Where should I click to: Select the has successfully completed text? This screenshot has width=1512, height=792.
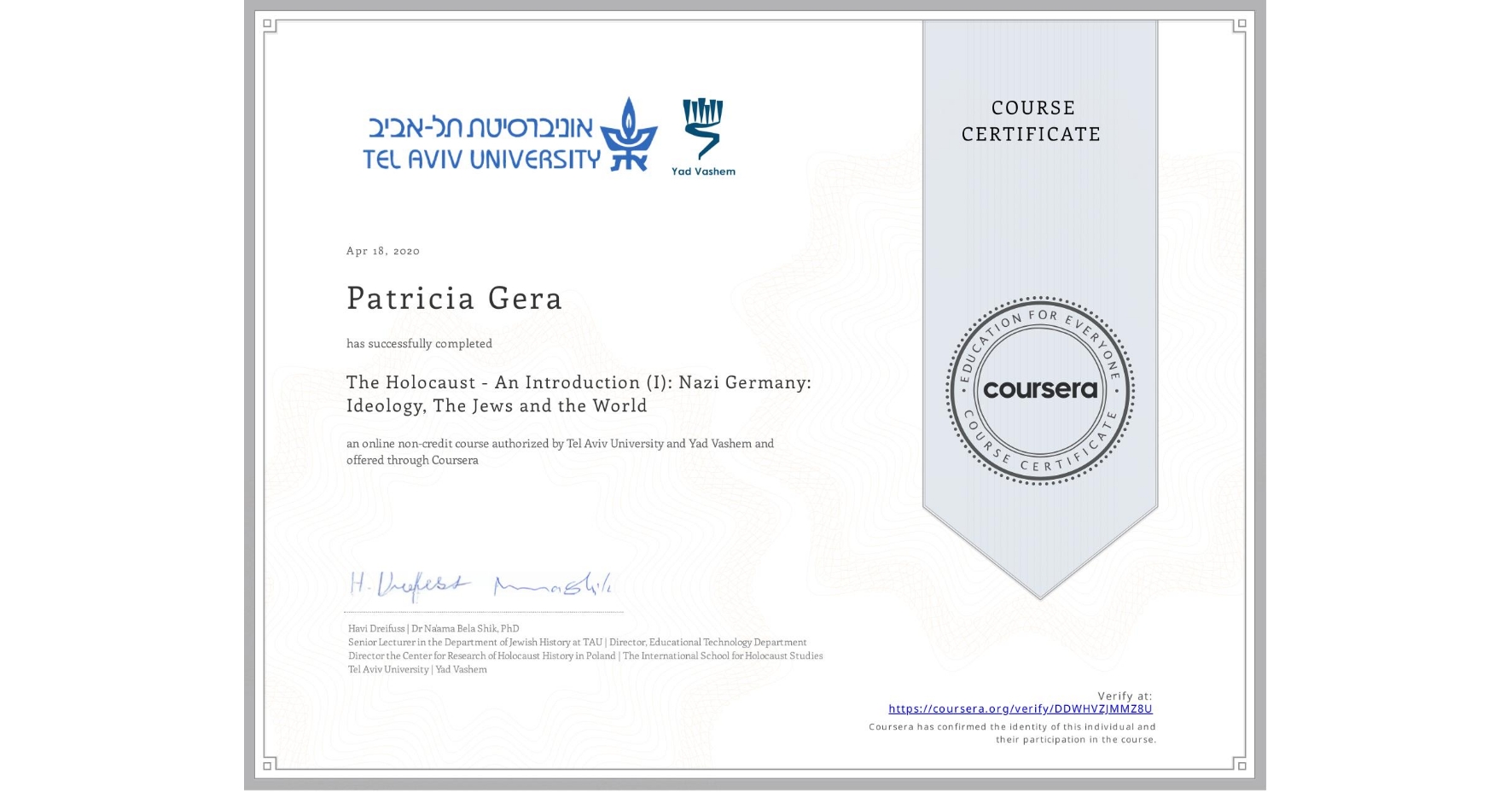[418, 343]
